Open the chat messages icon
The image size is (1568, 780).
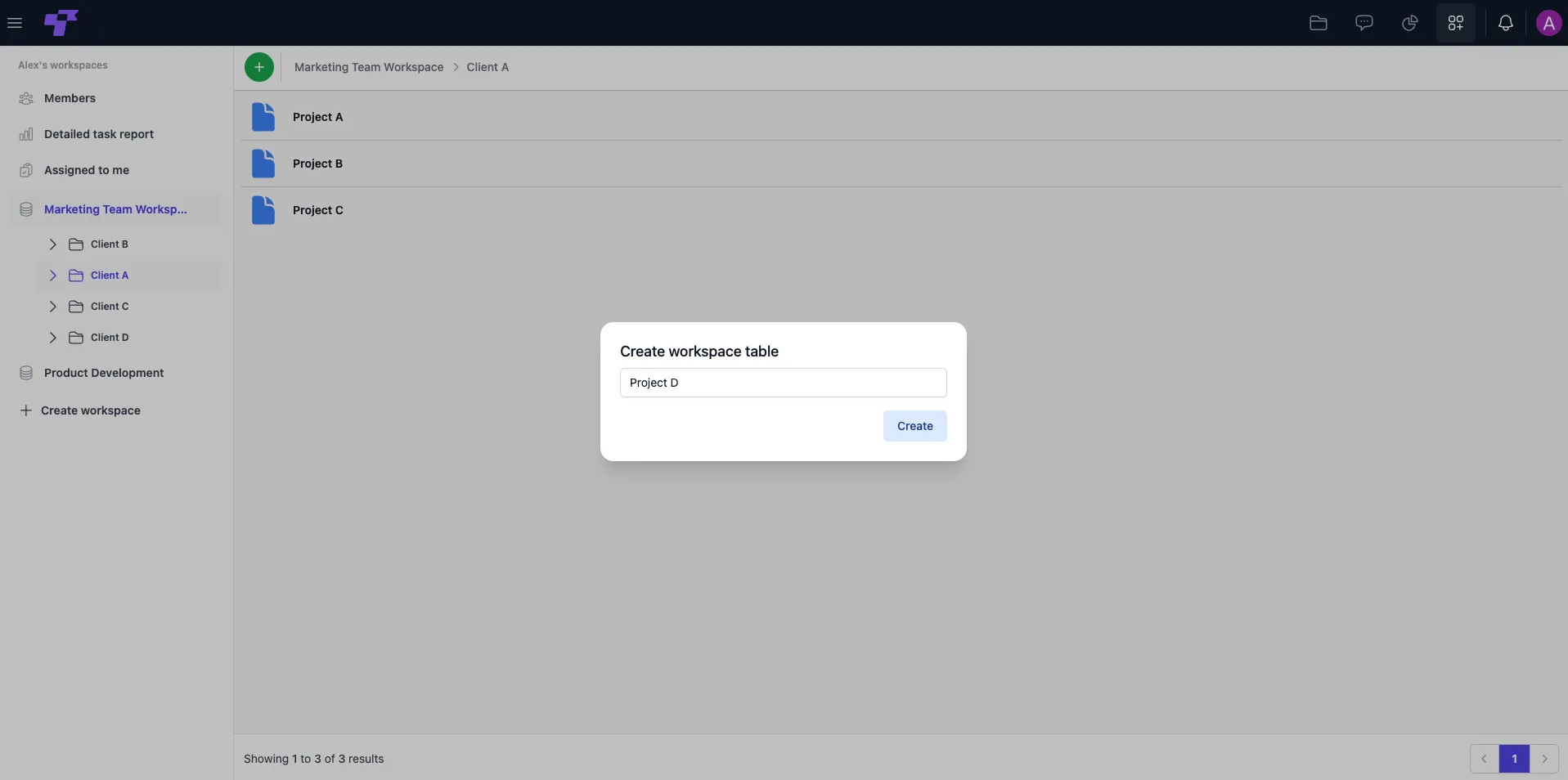point(1364,23)
